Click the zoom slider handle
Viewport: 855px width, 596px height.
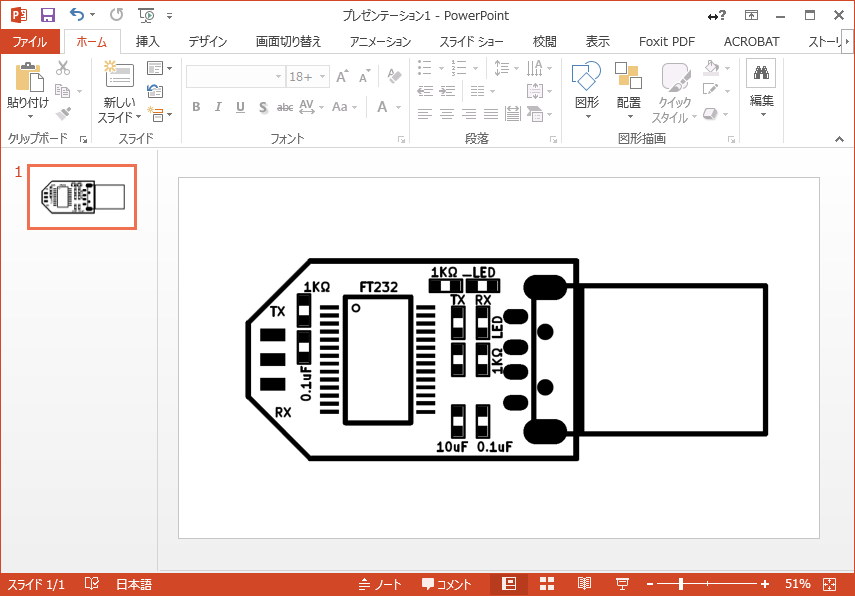coord(681,584)
